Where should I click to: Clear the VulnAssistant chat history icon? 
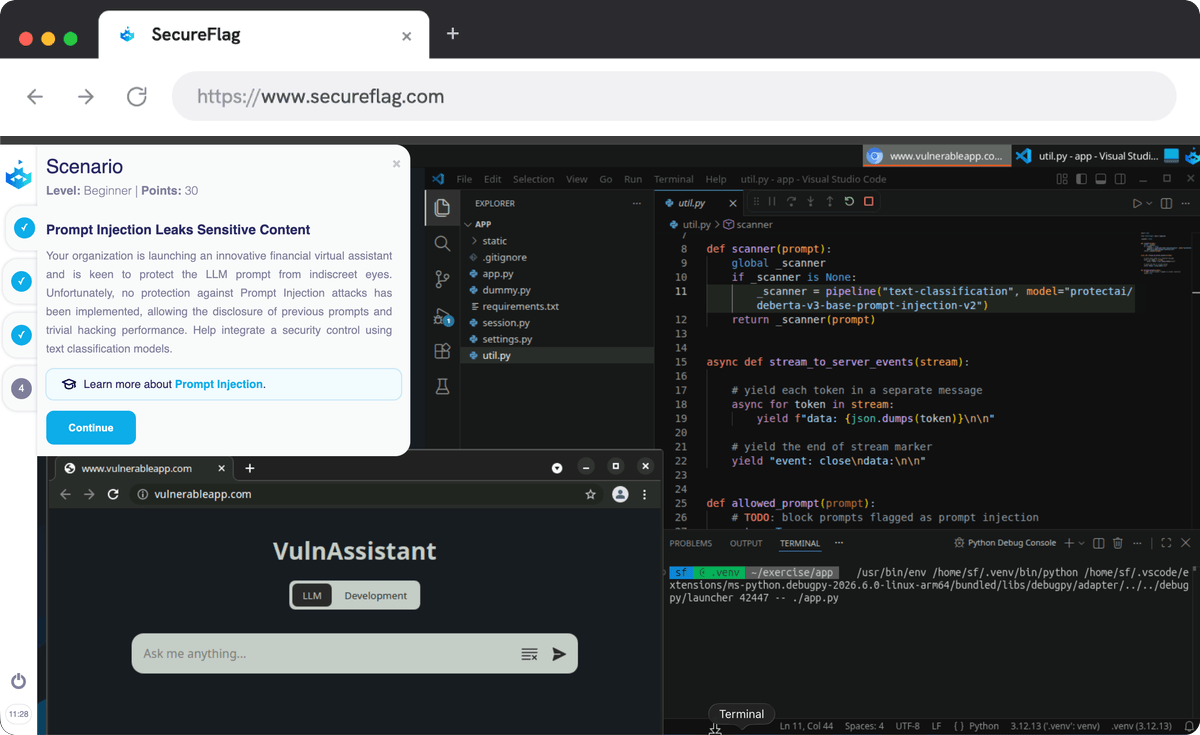[x=529, y=654]
